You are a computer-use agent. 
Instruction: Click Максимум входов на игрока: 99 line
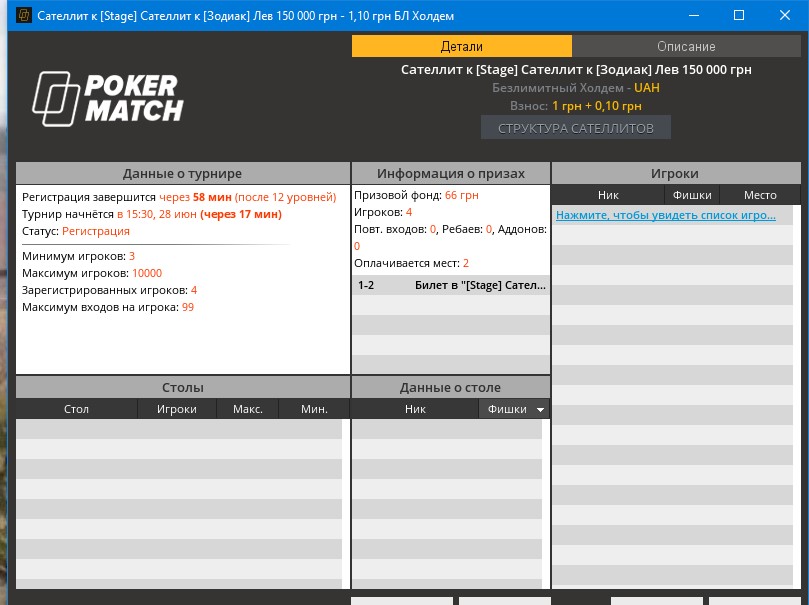pos(108,307)
